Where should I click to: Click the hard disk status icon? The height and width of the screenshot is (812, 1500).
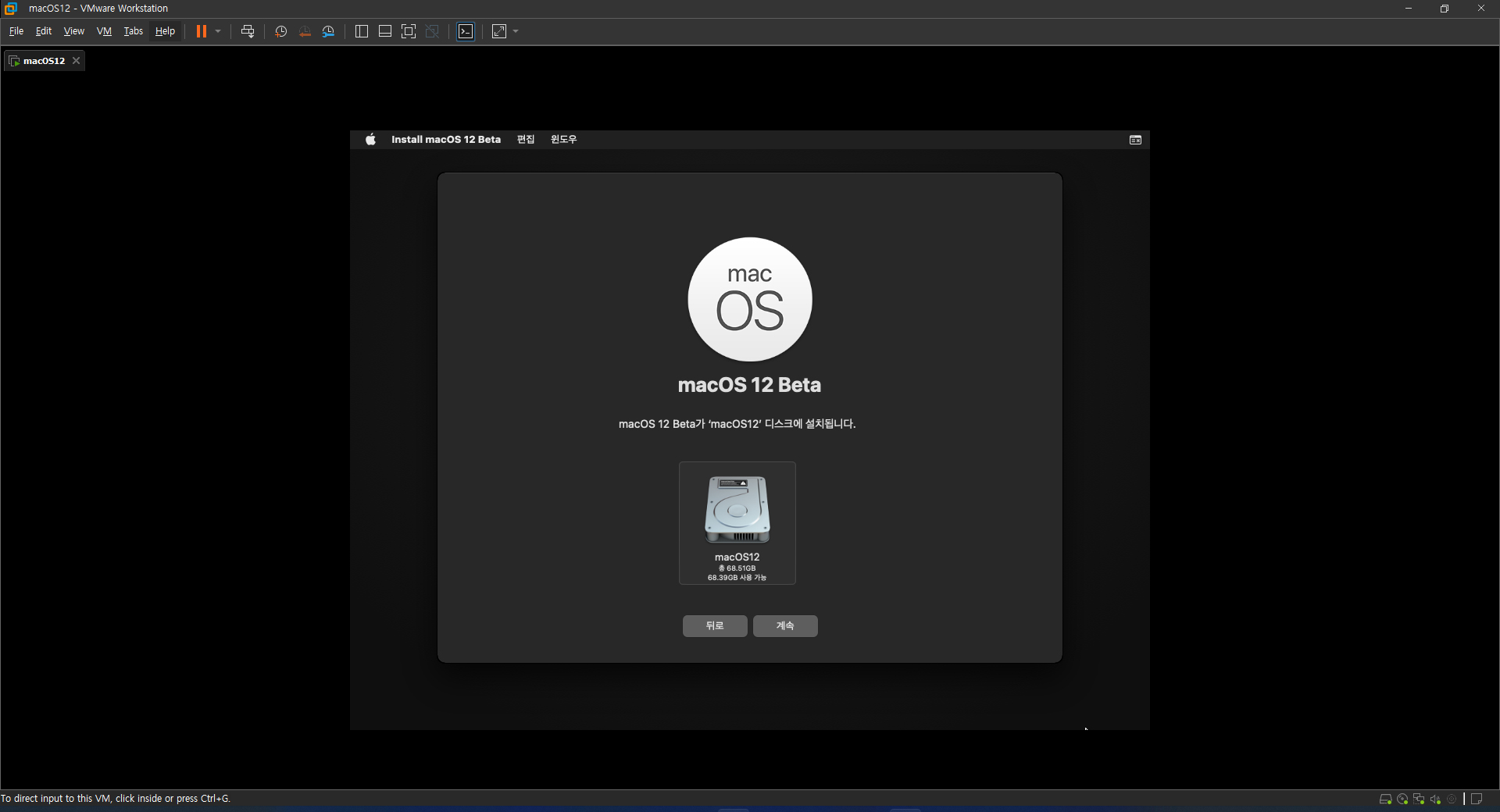click(x=1385, y=800)
